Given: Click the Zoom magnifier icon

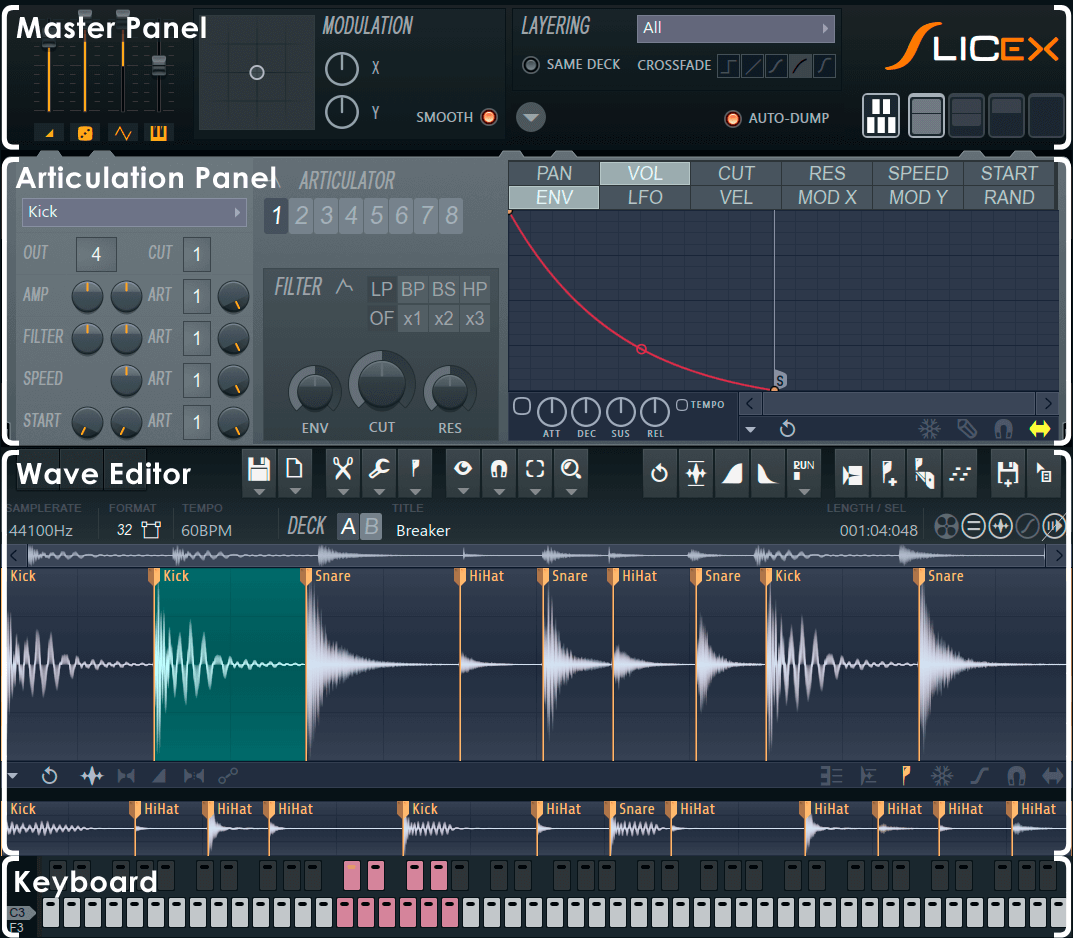Looking at the screenshot, I should pos(571,469).
